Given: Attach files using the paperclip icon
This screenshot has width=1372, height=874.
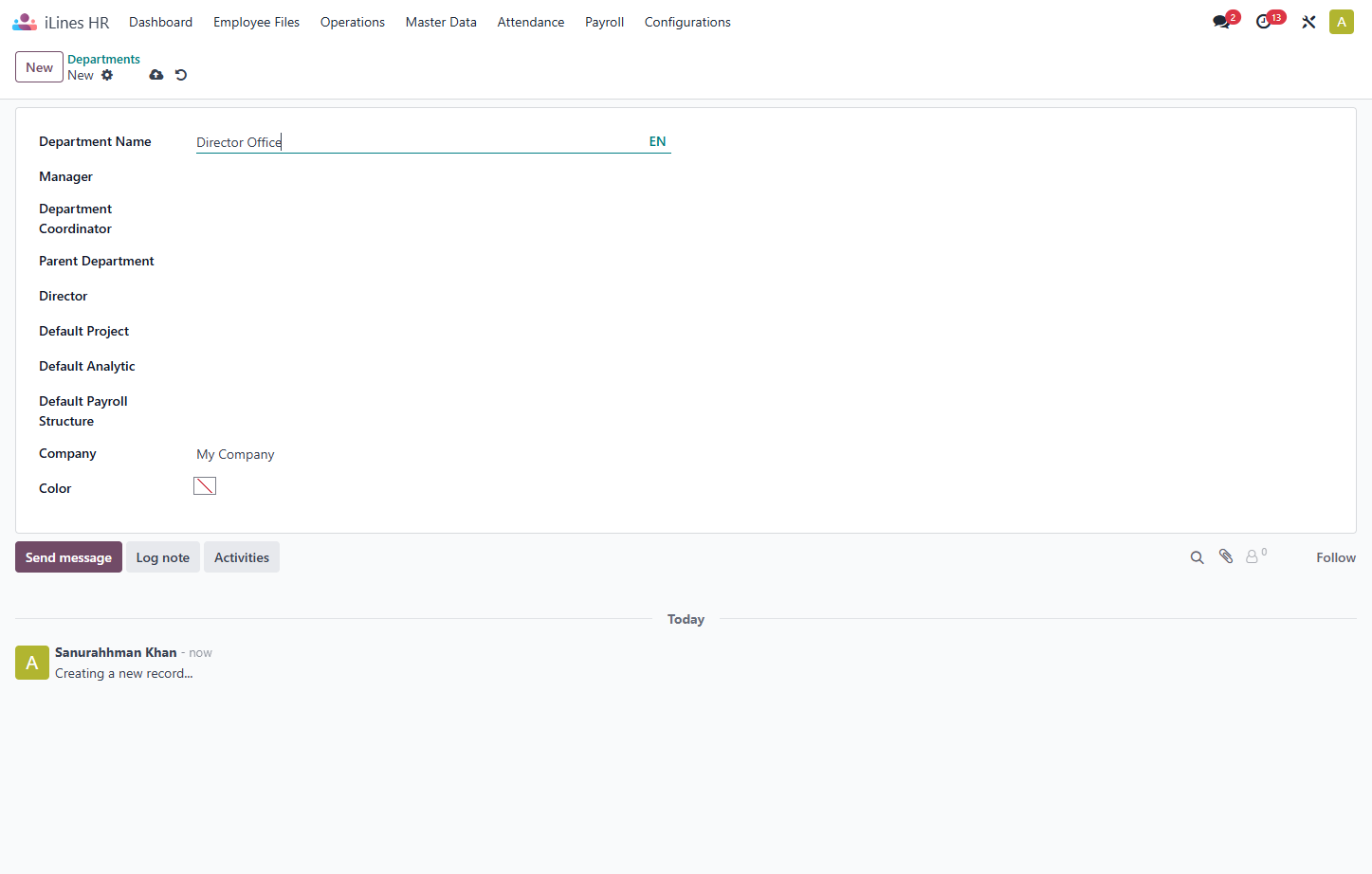Looking at the screenshot, I should (1226, 557).
